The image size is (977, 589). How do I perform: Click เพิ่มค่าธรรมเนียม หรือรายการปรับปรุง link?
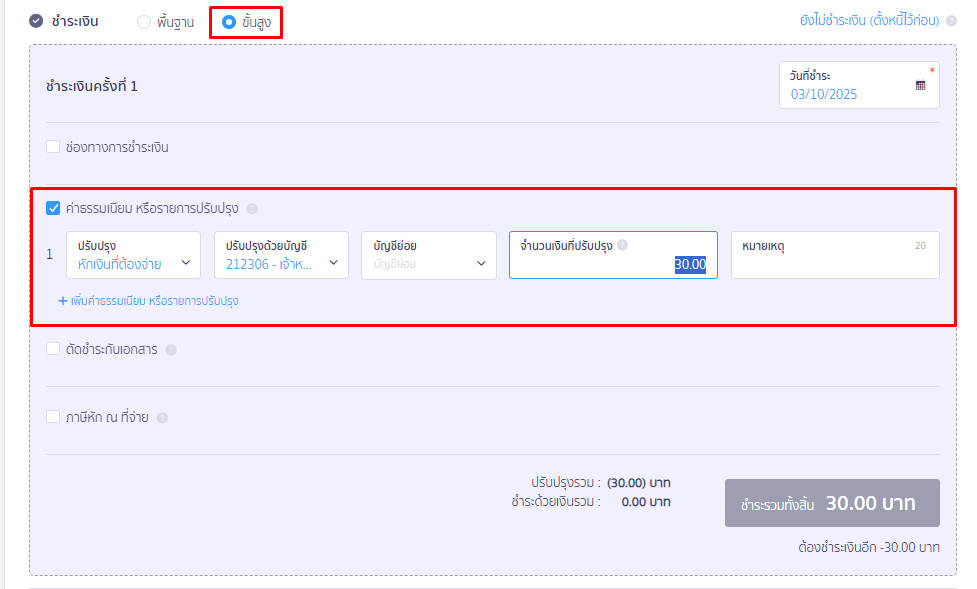point(154,300)
